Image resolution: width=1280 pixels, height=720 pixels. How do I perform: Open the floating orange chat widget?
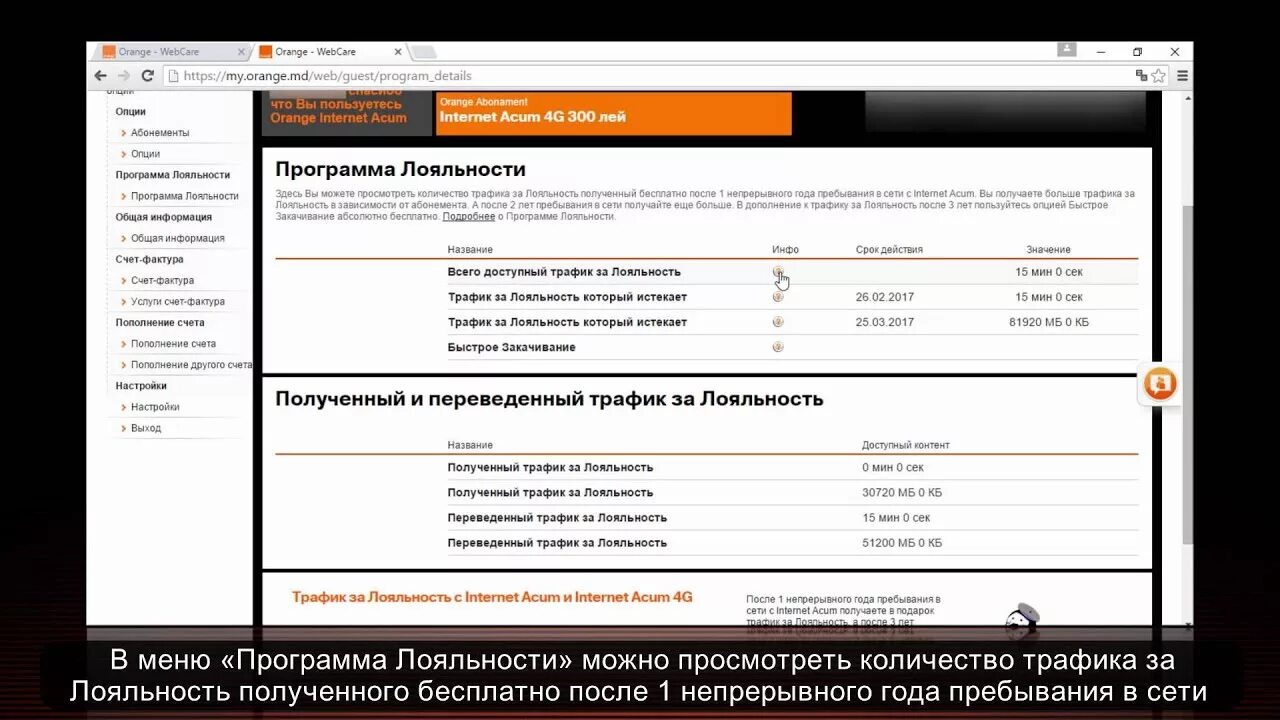tap(1160, 385)
